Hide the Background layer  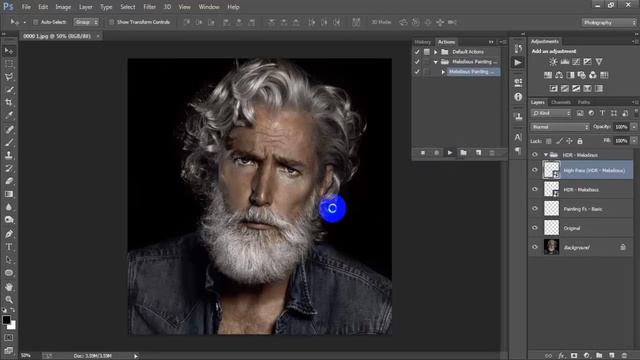pos(535,247)
